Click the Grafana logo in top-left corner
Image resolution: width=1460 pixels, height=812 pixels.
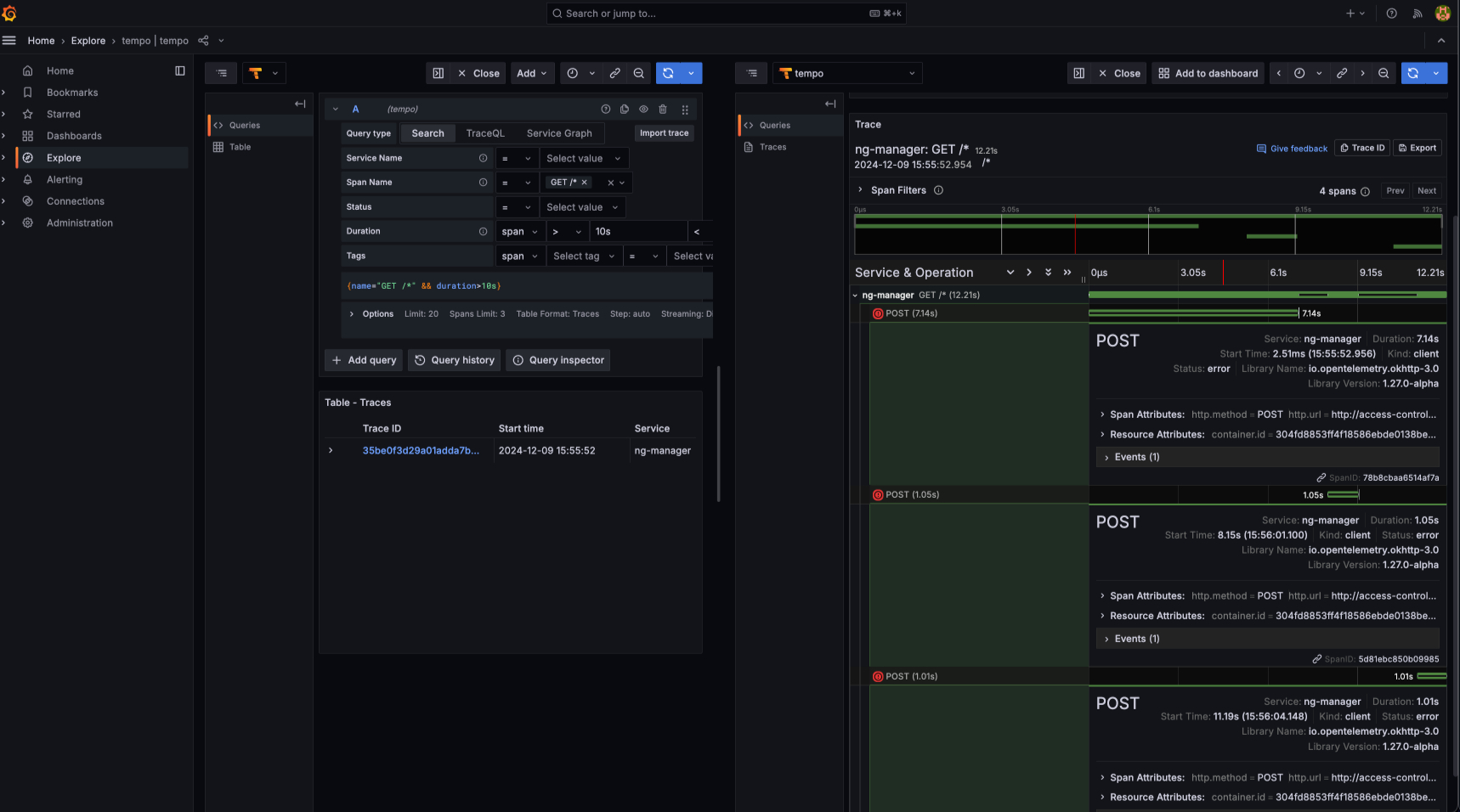(x=9, y=14)
